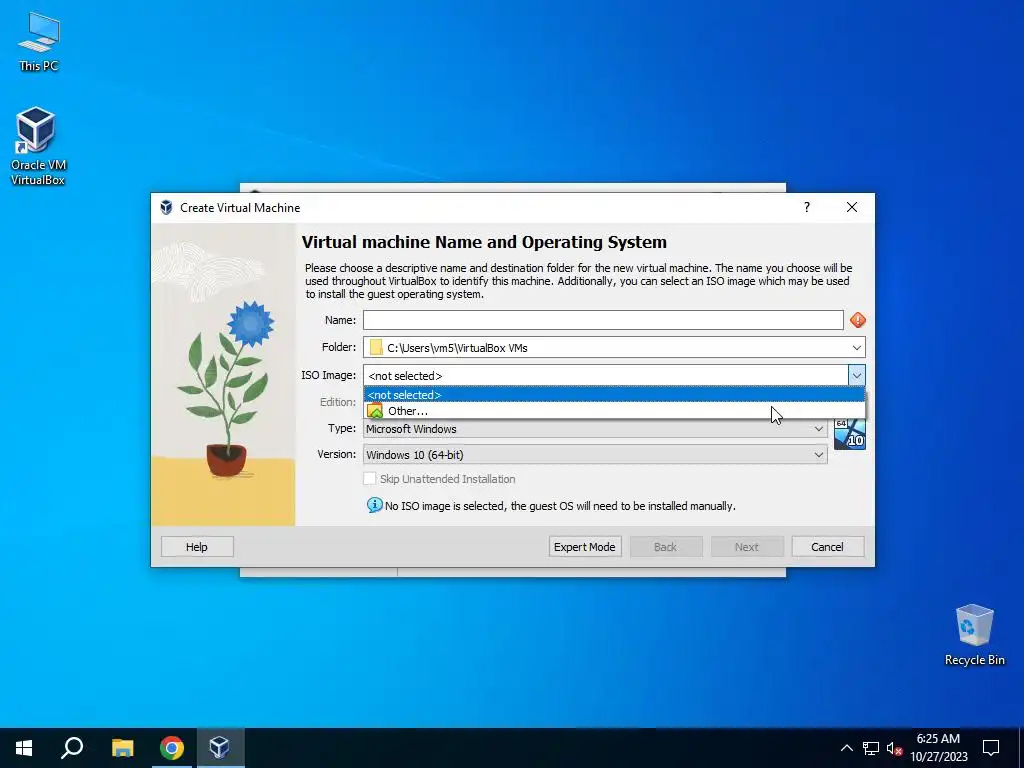Viewport: 1024px width, 768px height.
Task: Cancel the Create Virtual Machine wizard
Action: (827, 547)
